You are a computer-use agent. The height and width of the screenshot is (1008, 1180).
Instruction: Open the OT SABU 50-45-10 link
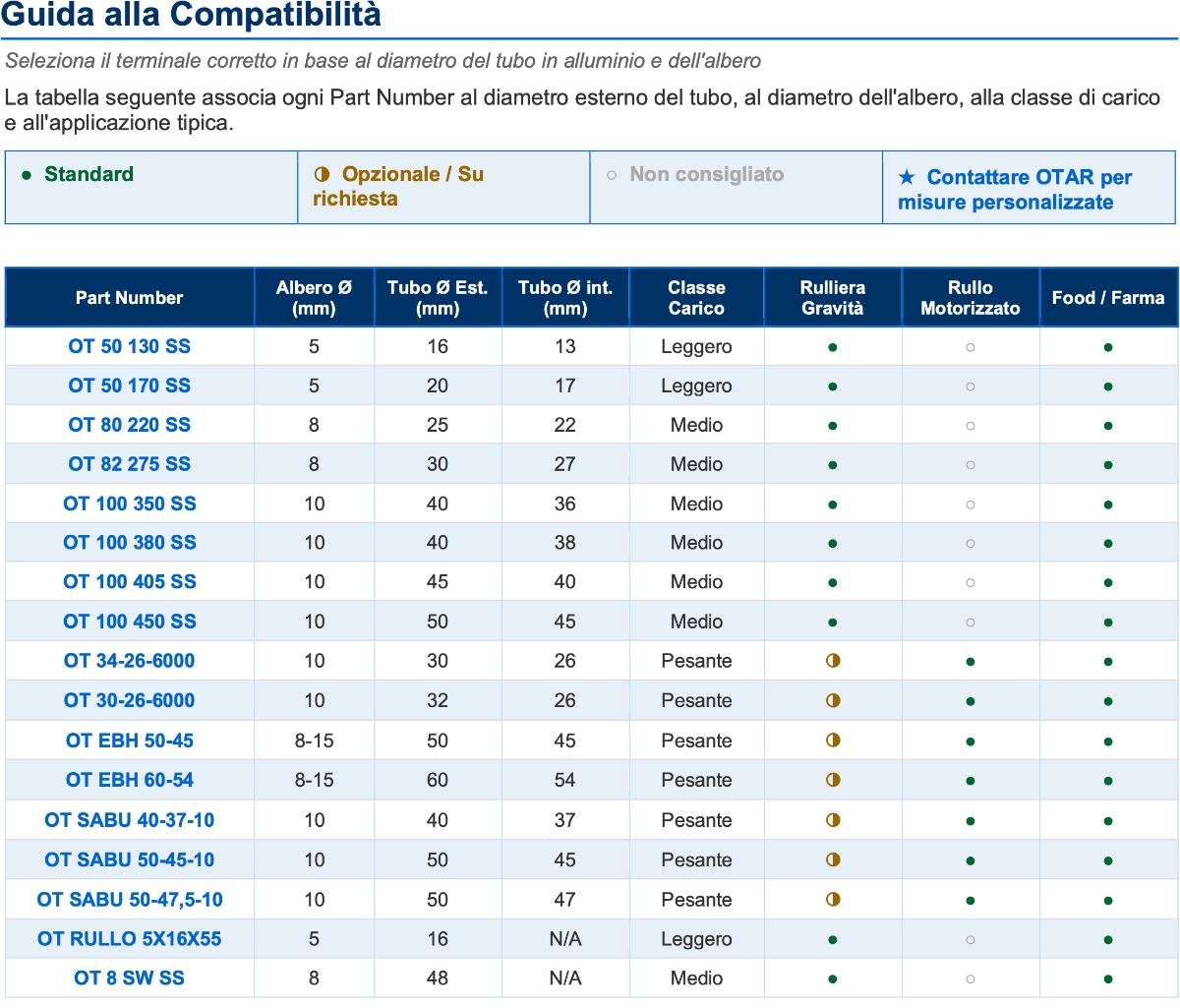point(130,860)
